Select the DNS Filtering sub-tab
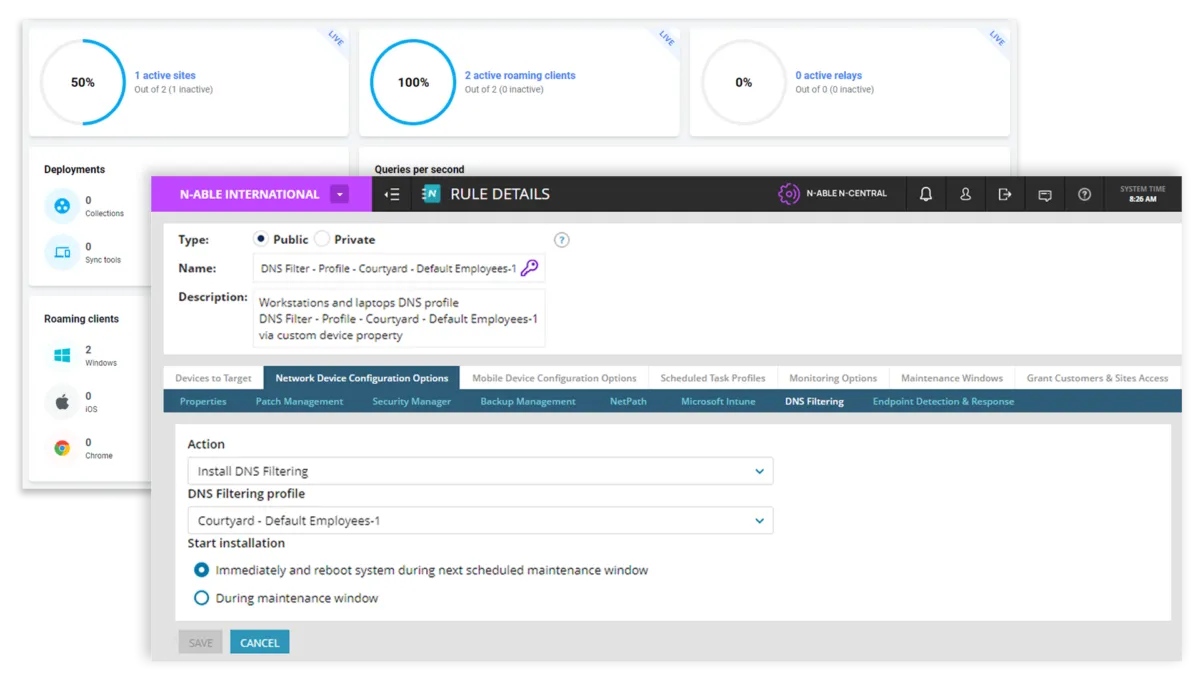 [x=814, y=401]
